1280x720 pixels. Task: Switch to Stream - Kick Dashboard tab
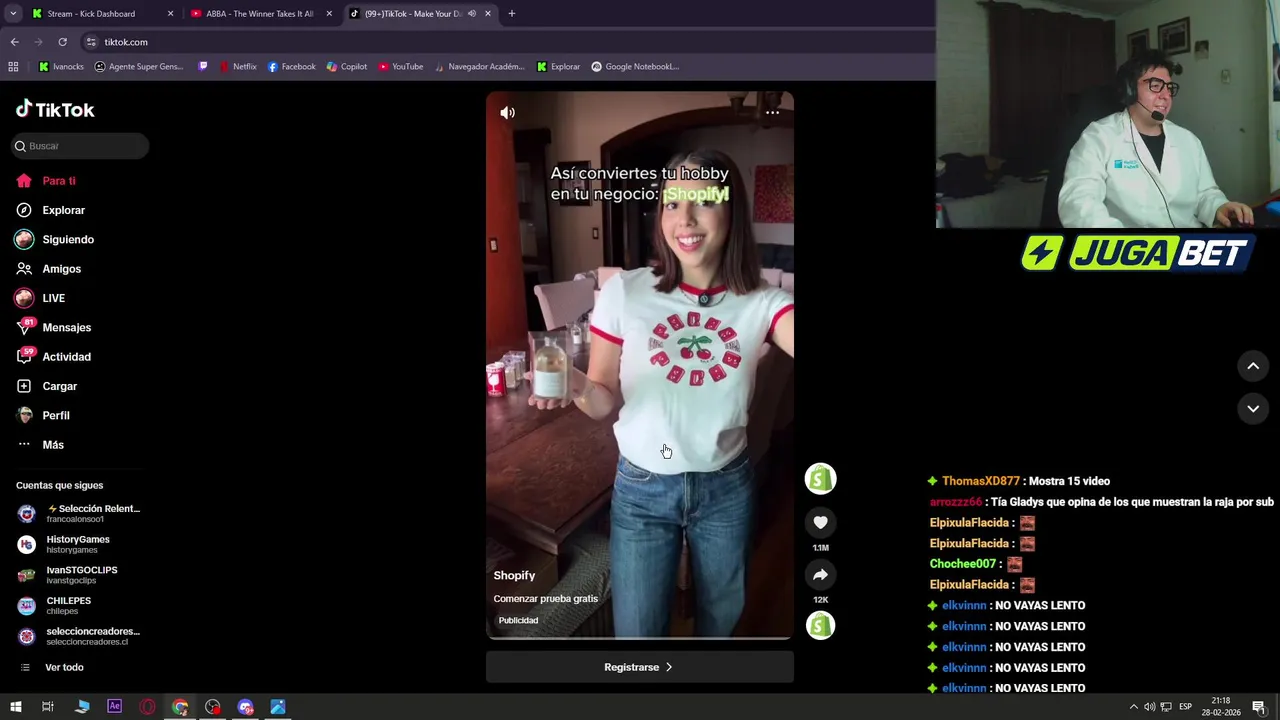coord(101,14)
